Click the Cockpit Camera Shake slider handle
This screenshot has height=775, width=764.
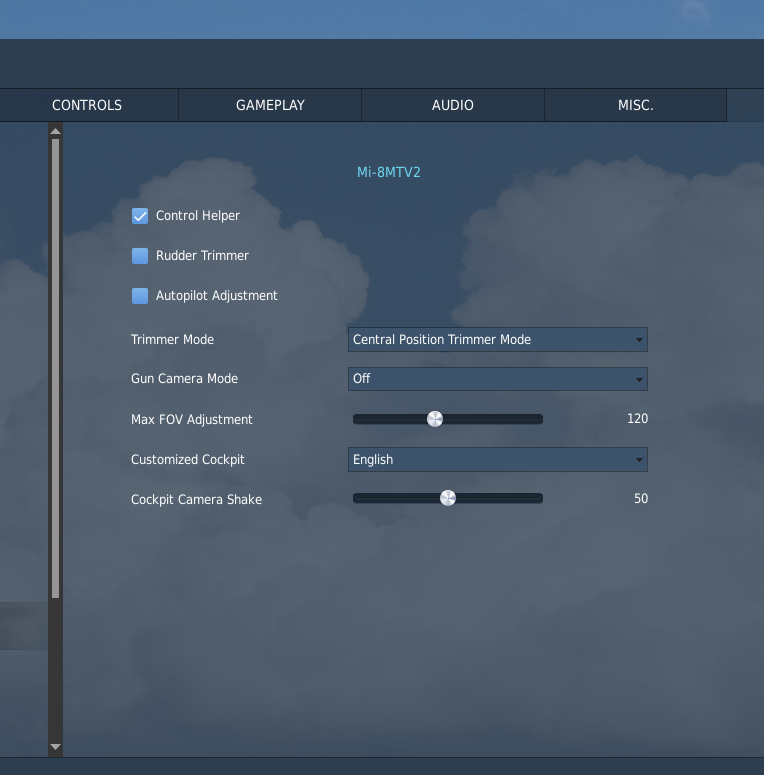point(448,498)
